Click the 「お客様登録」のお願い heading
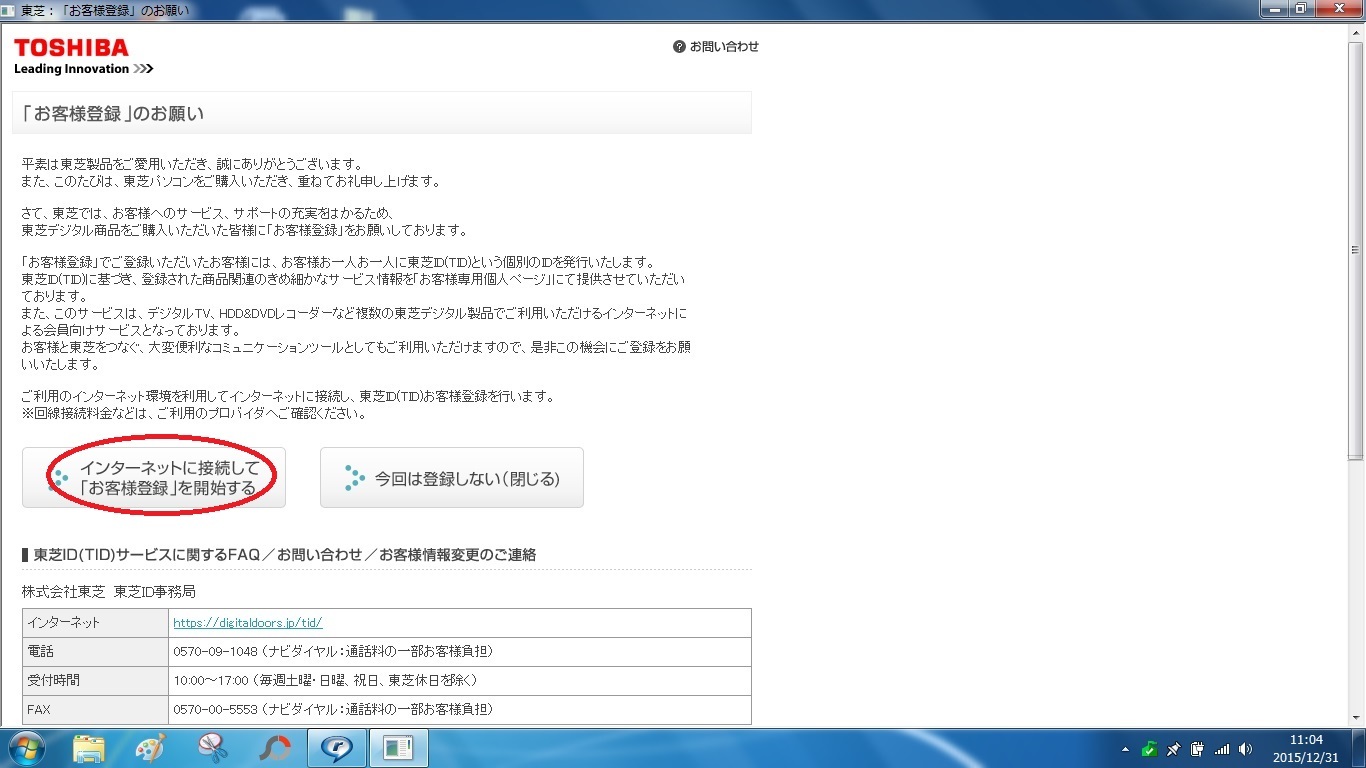Screen dimensions: 1366x768 (x=111, y=113)
